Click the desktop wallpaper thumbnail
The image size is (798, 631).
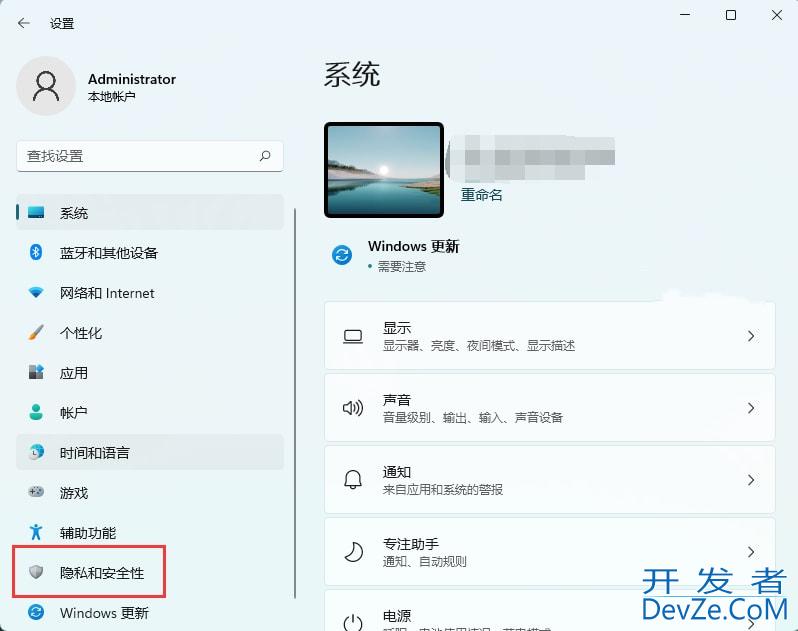tap(384, 170)
